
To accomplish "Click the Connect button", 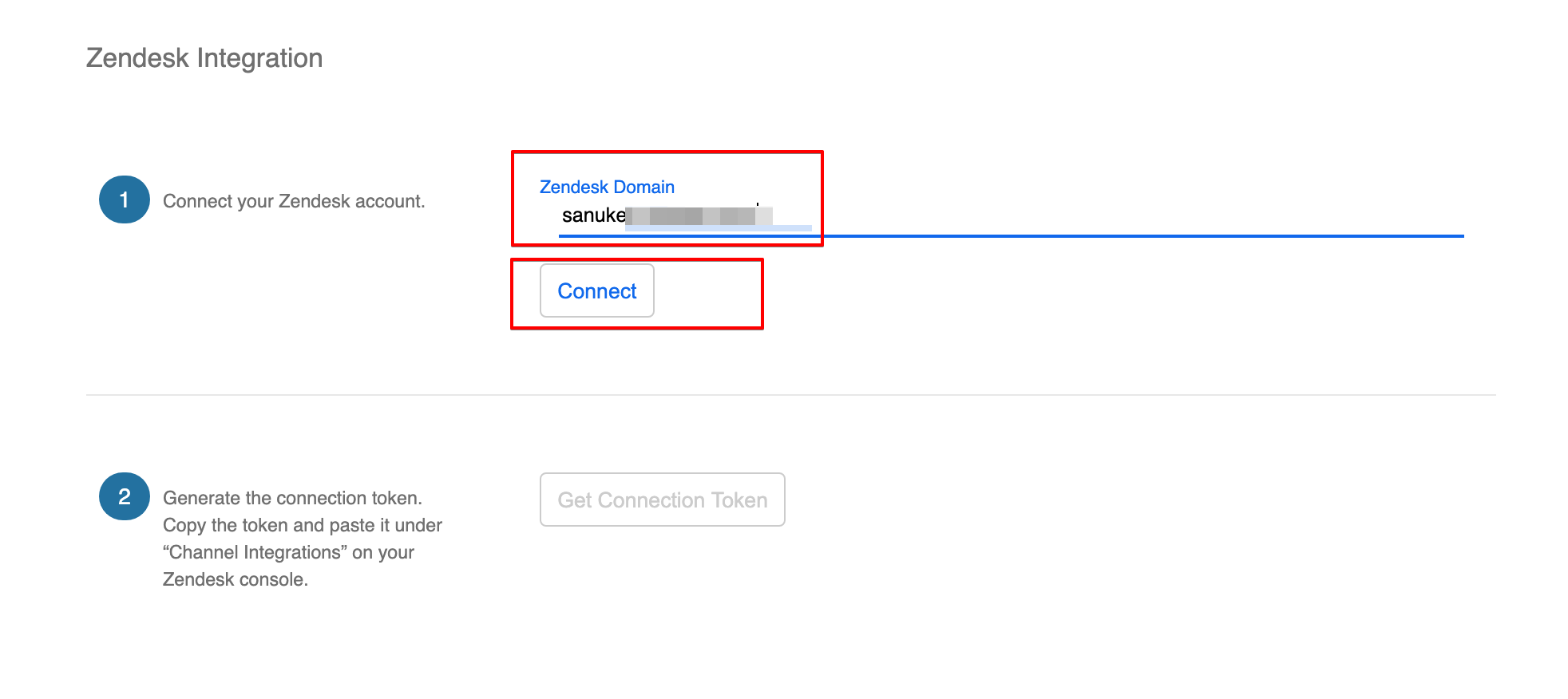I will pyautogui.click(x=596, y=290).
